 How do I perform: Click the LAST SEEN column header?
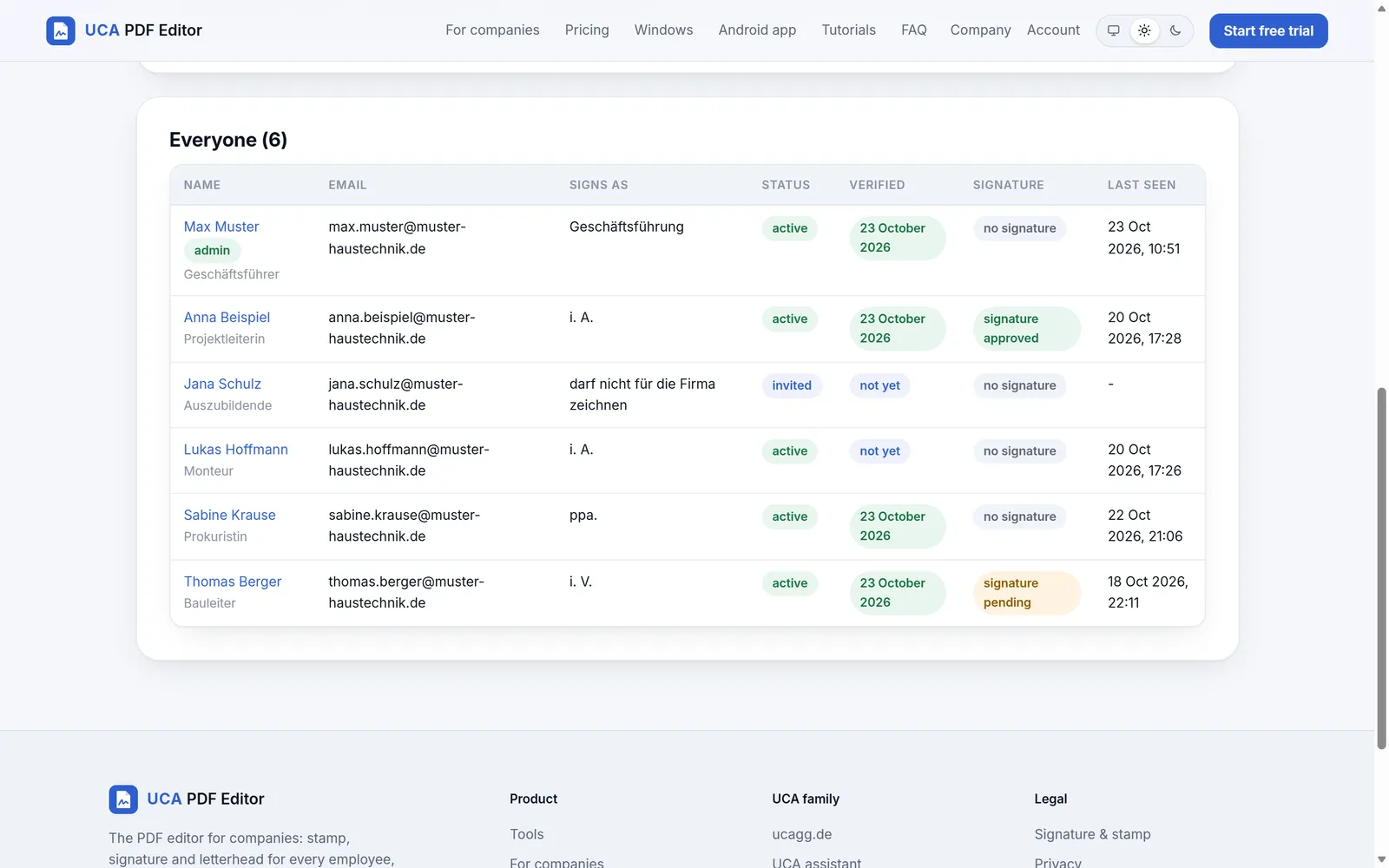click(1142, 185)
